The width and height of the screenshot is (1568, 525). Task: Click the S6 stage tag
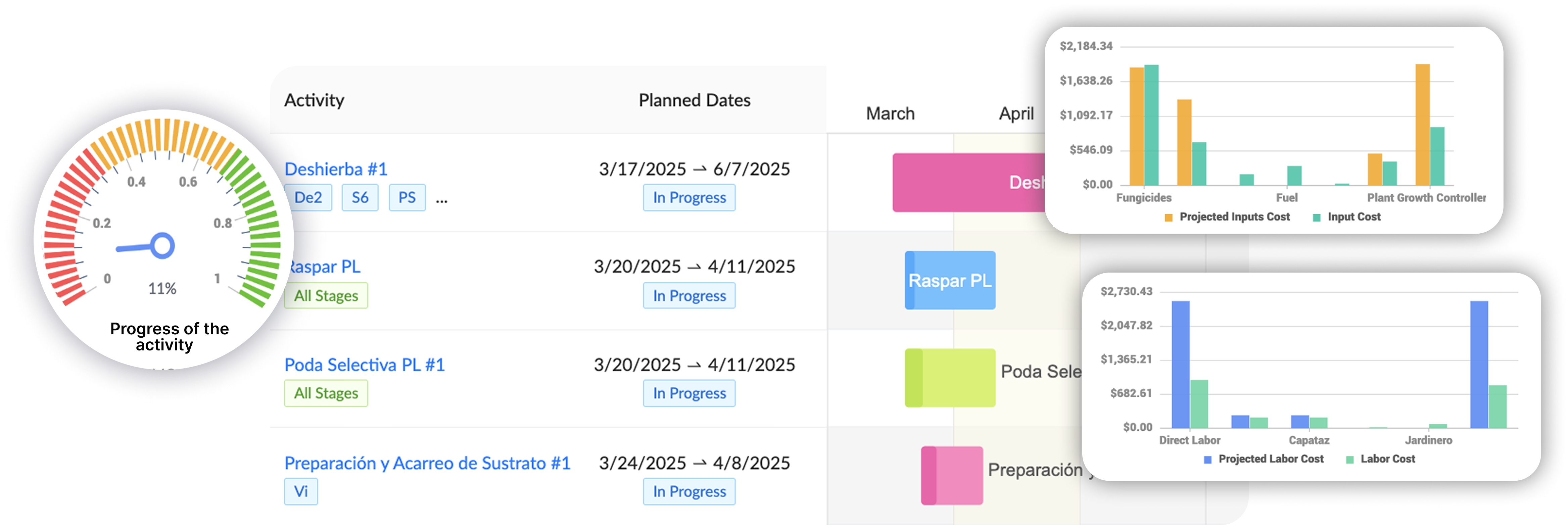(x=360, y=198)
